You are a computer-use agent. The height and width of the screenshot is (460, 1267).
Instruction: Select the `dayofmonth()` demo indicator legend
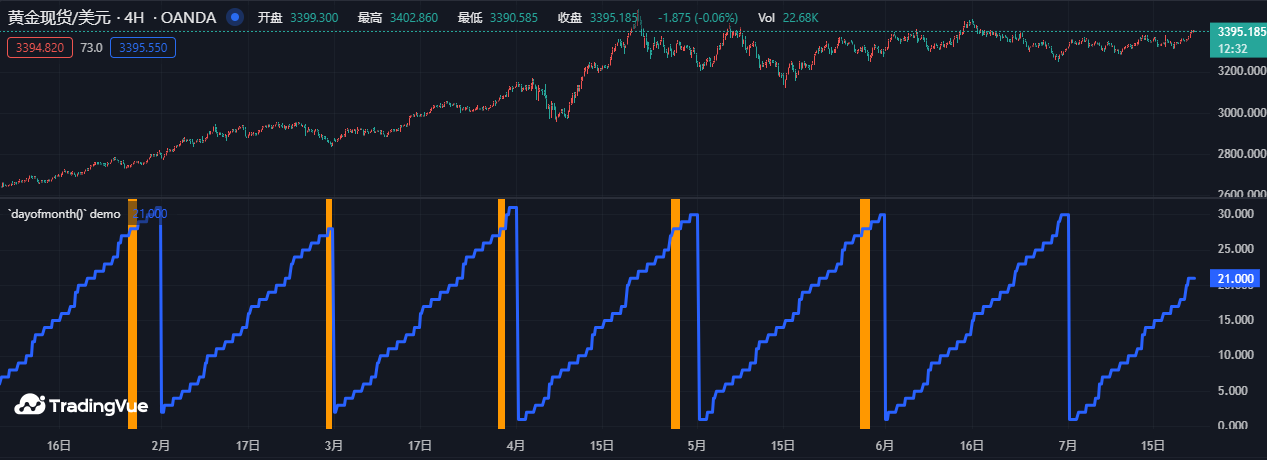(x=65, y=214)
